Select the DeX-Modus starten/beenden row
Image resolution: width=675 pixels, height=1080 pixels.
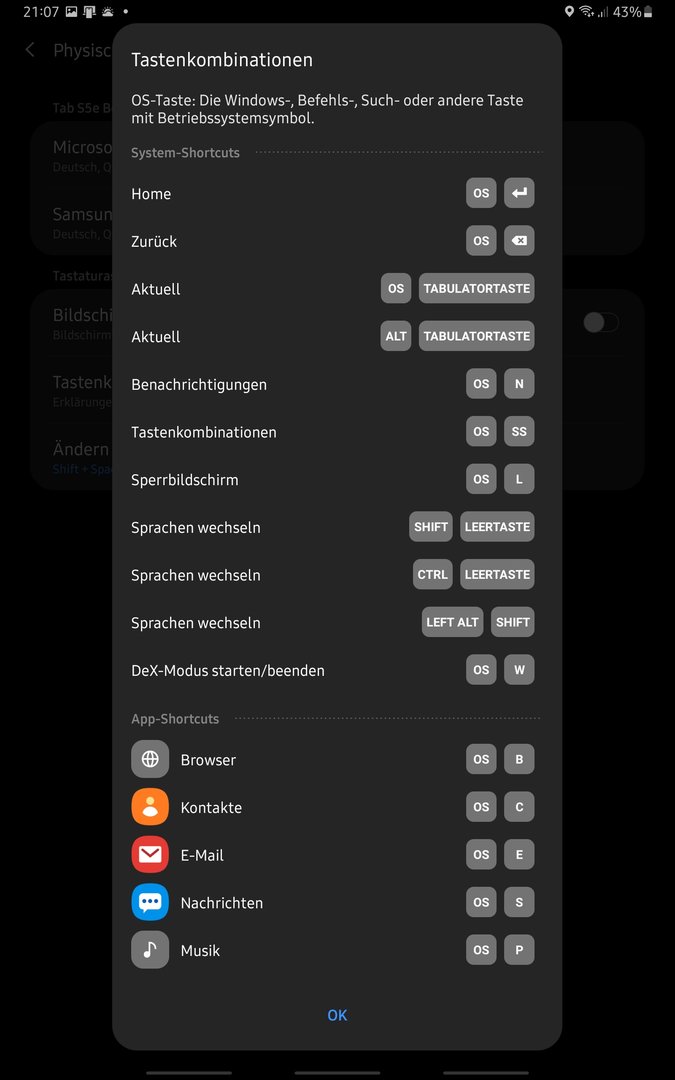tap(333, 670)
